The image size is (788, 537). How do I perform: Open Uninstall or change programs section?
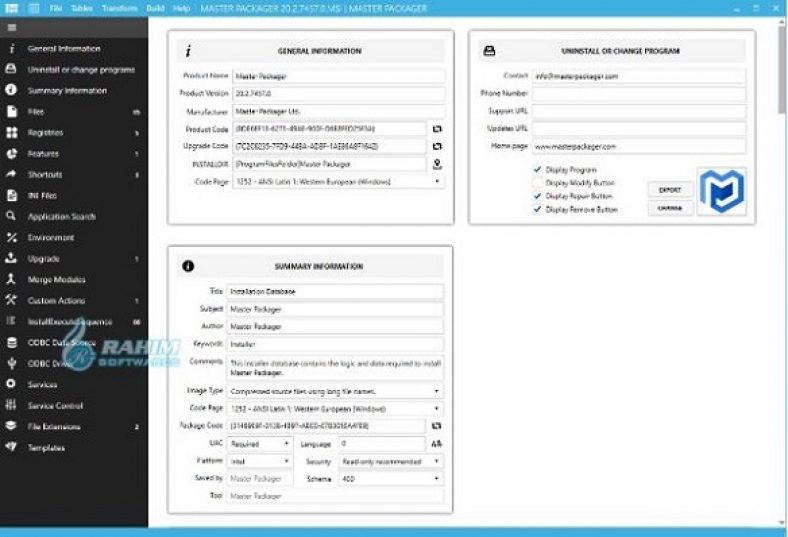(74, 69)
